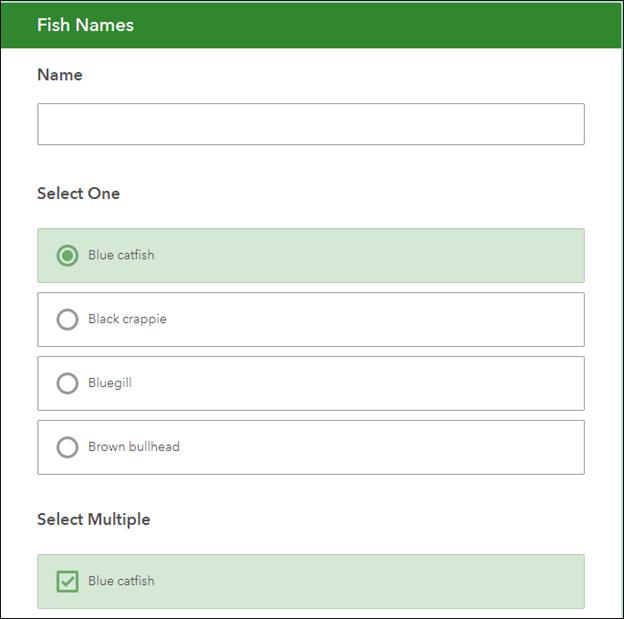The height and width of the screenshot is (619, 624).
Task: Click the Brown bullhead label text
Action: (134, 447)
